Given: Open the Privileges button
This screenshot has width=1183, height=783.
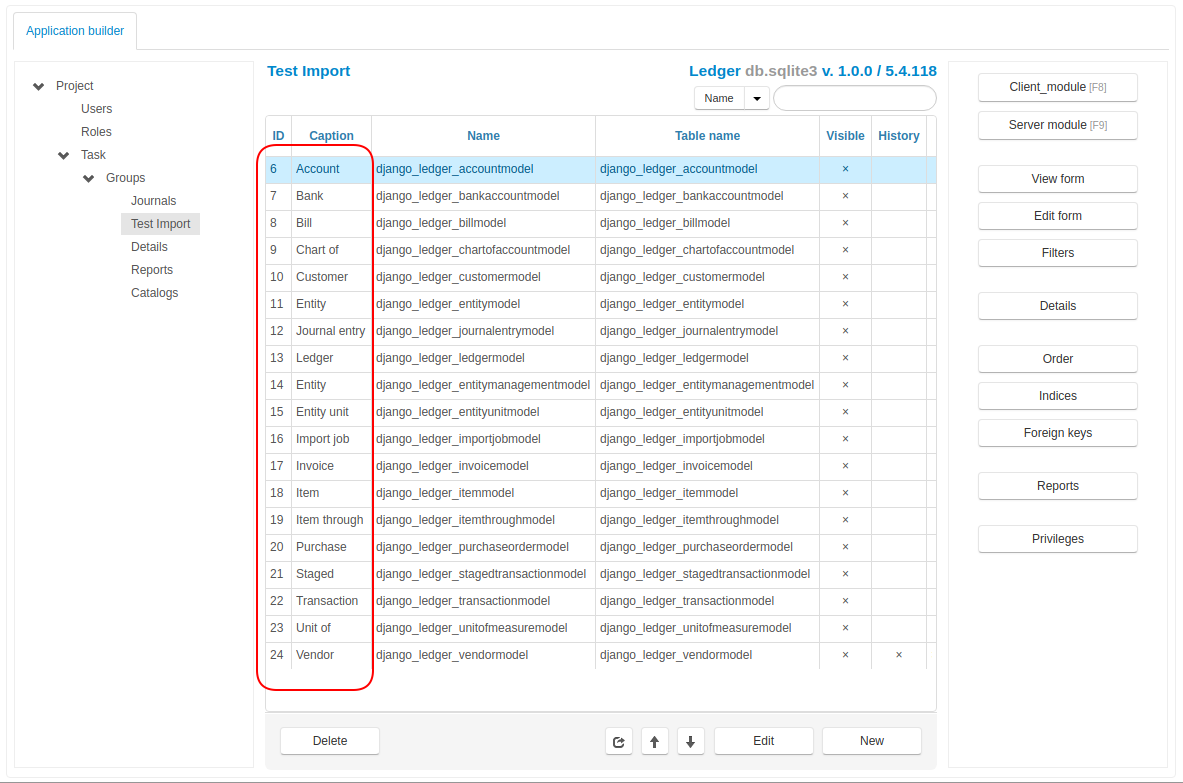Looking at the screenshot, I should pyautogui.click(x=1058, y=539).
